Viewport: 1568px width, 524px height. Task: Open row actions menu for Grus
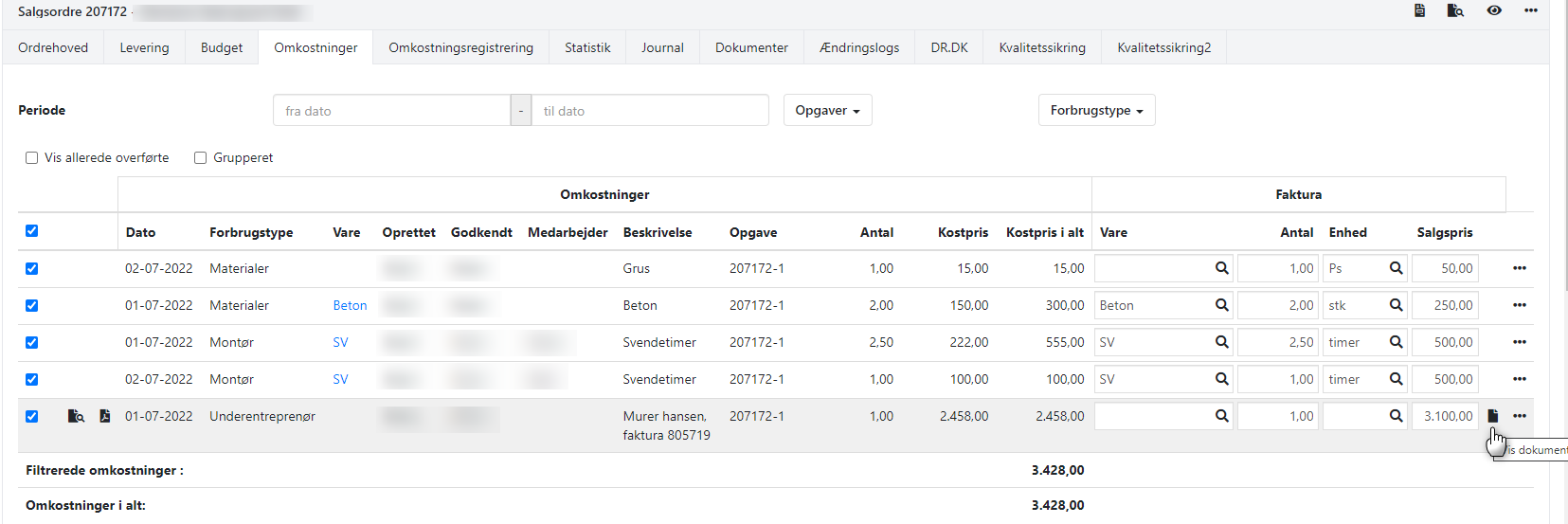(1520, 268)
